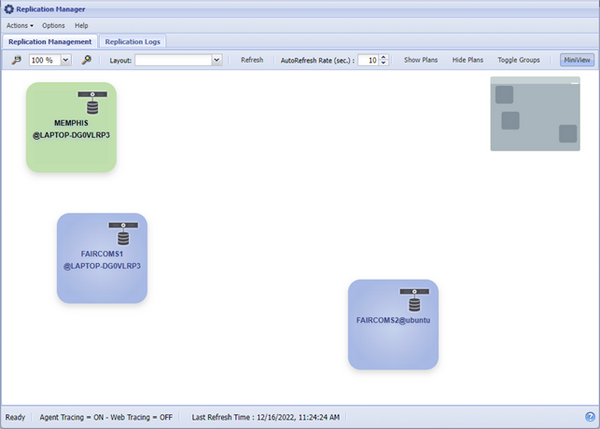Switch to the Replication Management tab

click(50, 41)
